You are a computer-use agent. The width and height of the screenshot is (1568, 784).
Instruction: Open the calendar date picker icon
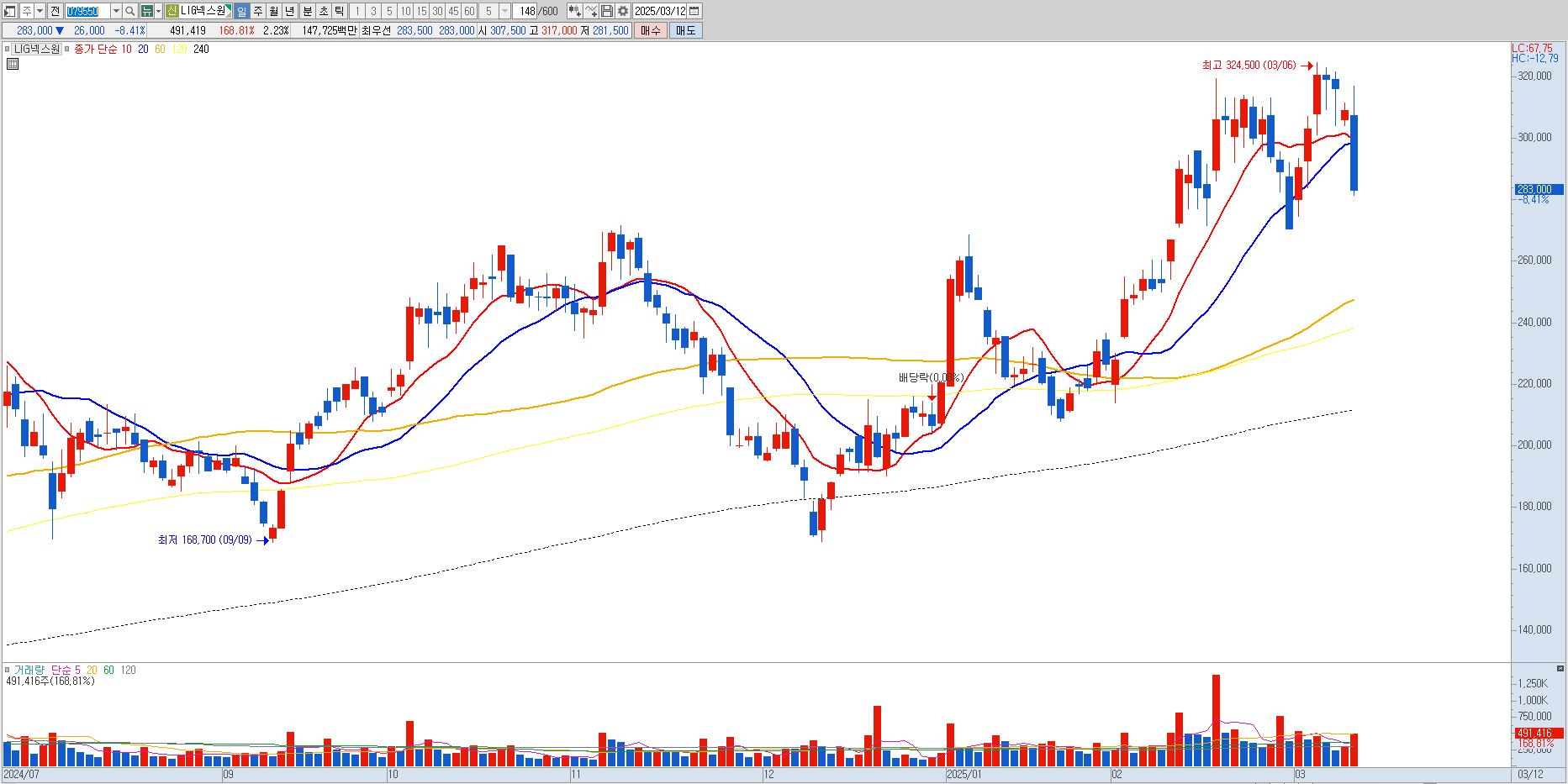[694, 11]
